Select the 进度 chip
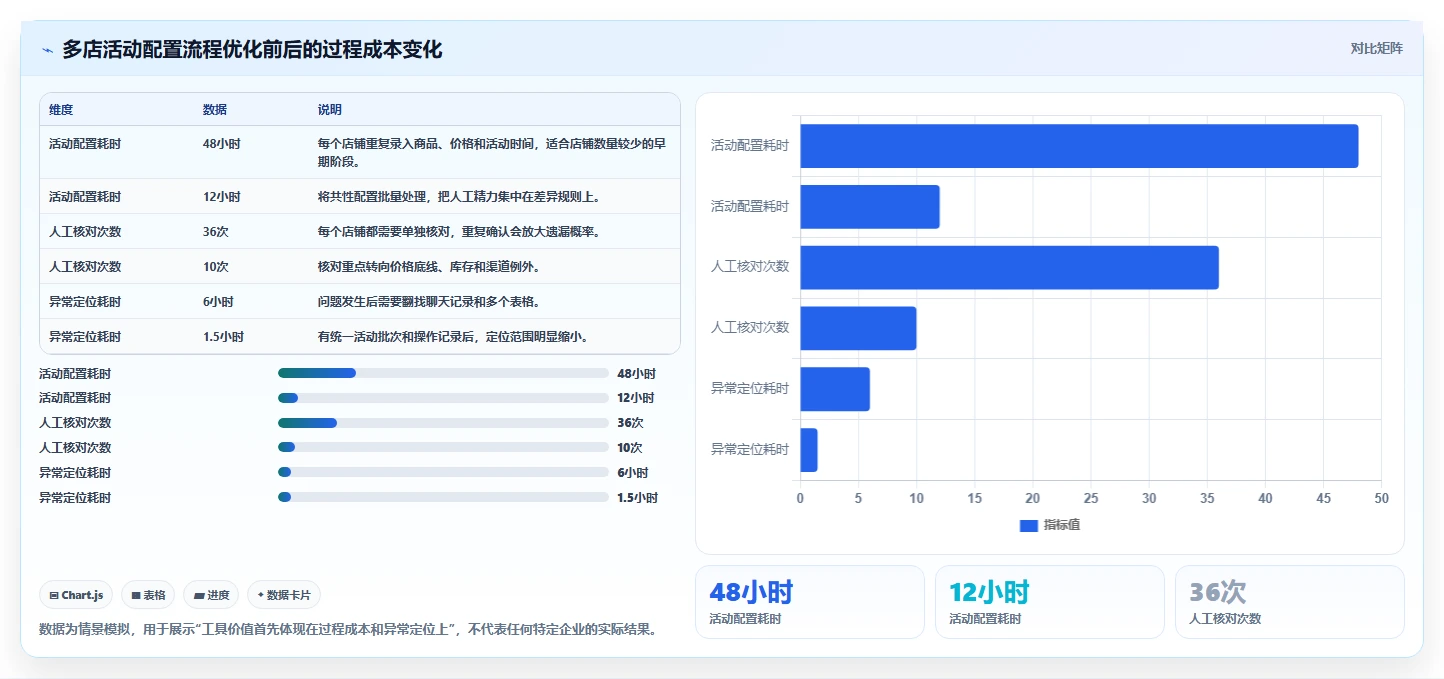Image resolution: width=1444 pixels, height=679 pixels. point(211,595)
